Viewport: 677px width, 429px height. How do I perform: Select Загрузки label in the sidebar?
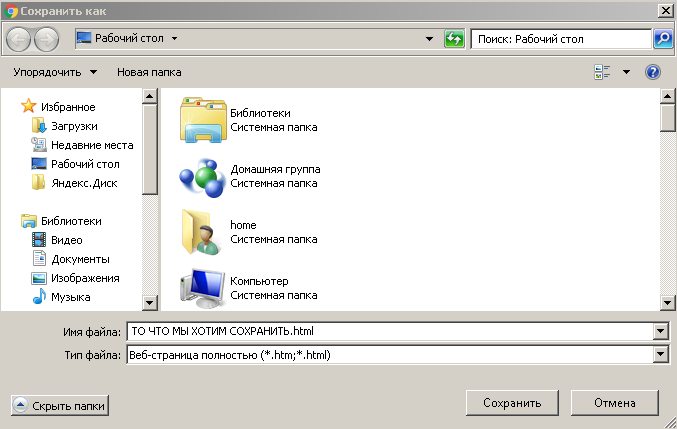[74, 126]
